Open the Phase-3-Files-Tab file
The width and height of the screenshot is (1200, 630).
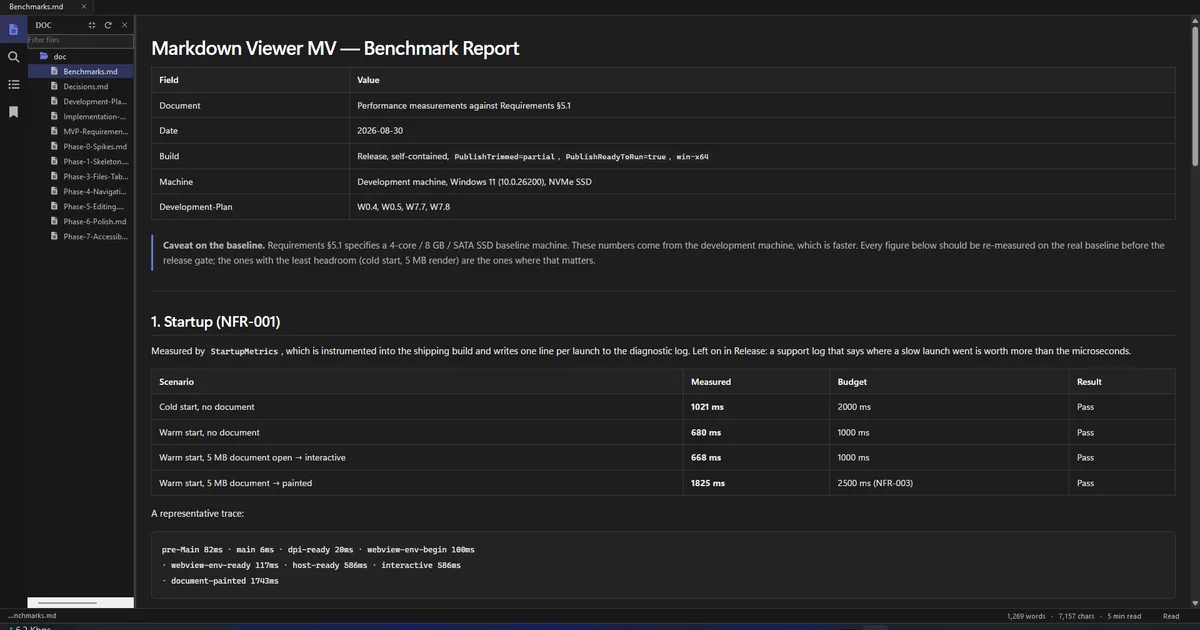80,176
